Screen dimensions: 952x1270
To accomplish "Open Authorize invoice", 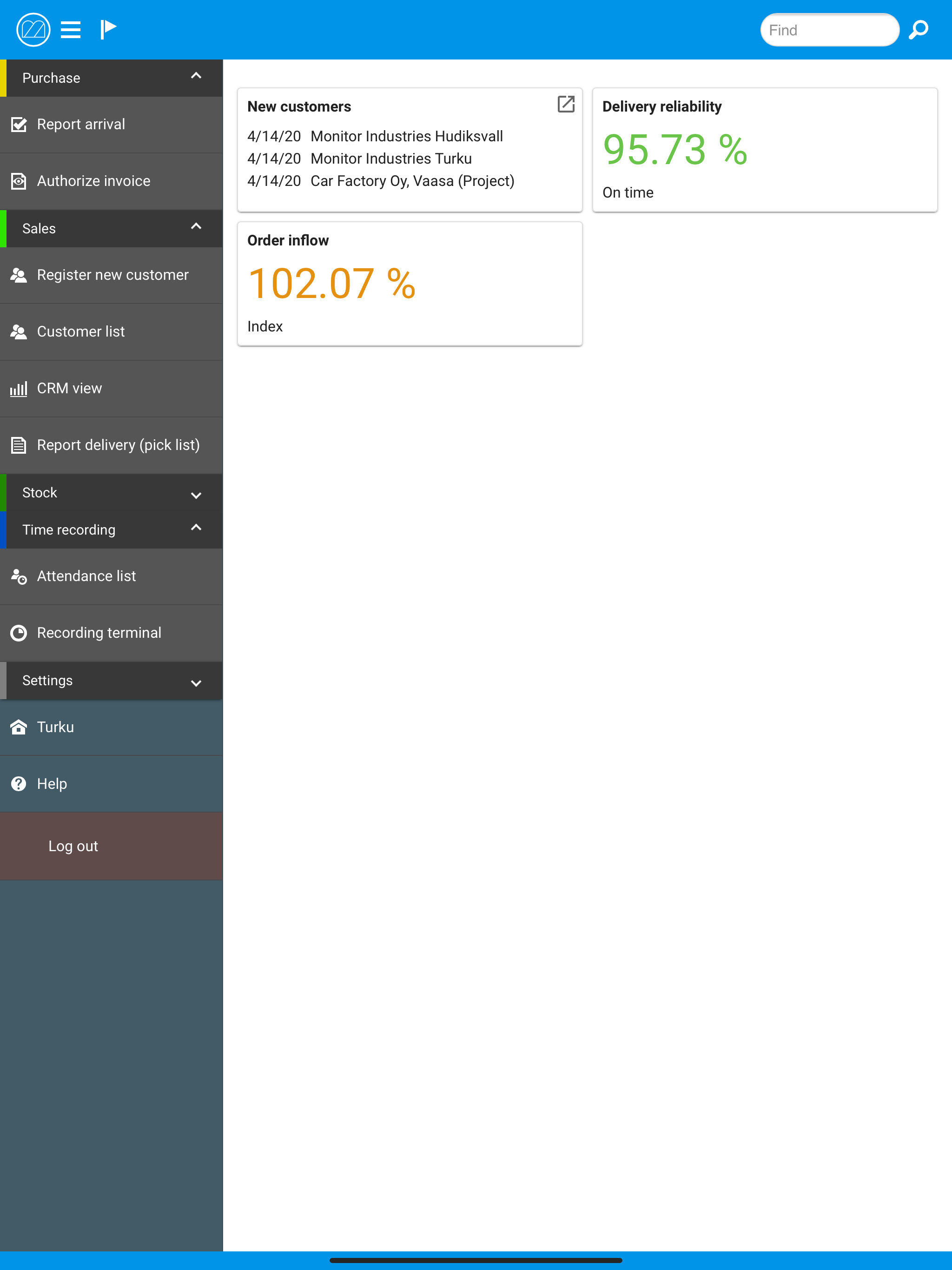I will click(x=112, y=181).
